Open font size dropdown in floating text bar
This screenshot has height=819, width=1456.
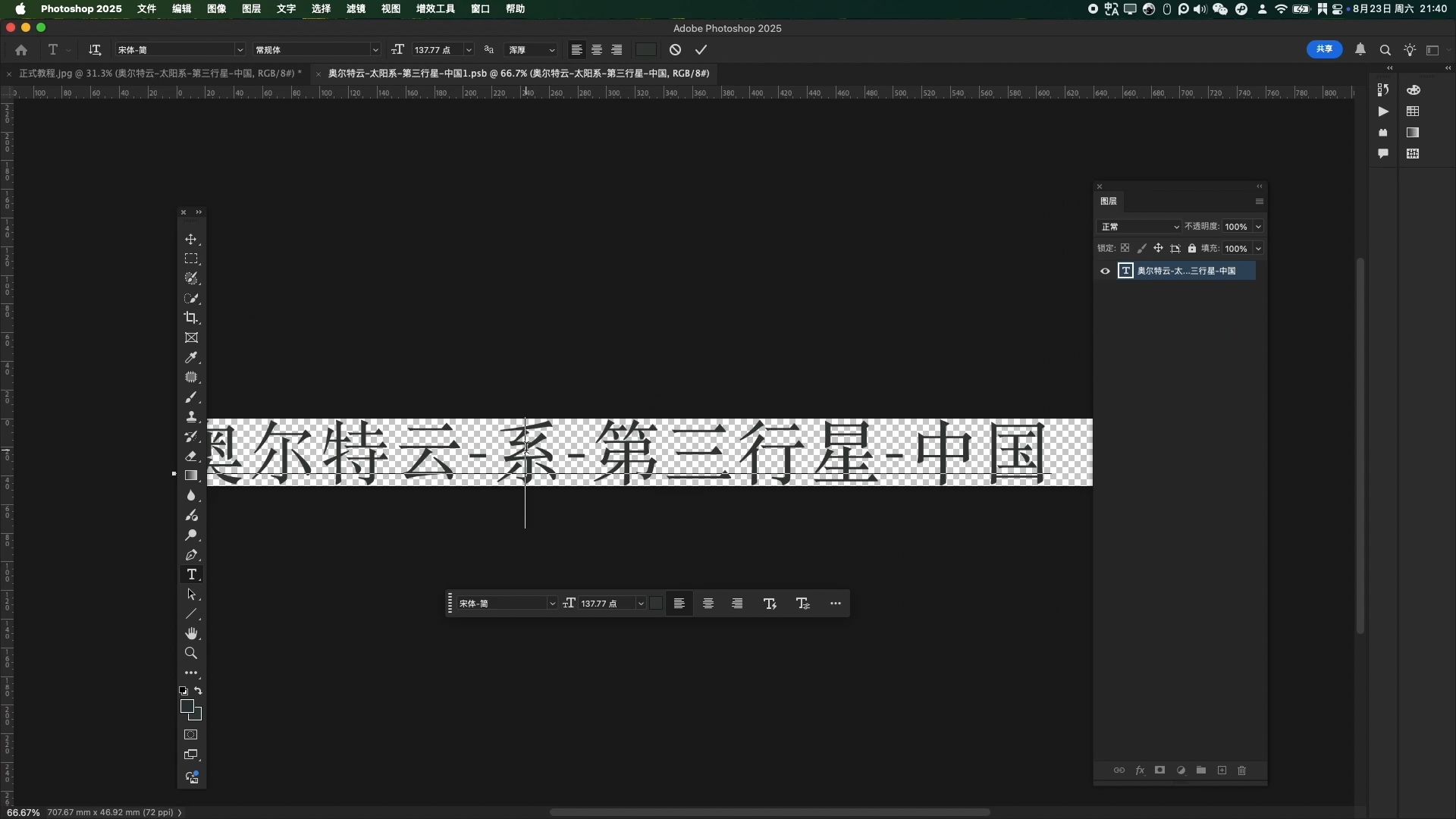pos(641,604)
